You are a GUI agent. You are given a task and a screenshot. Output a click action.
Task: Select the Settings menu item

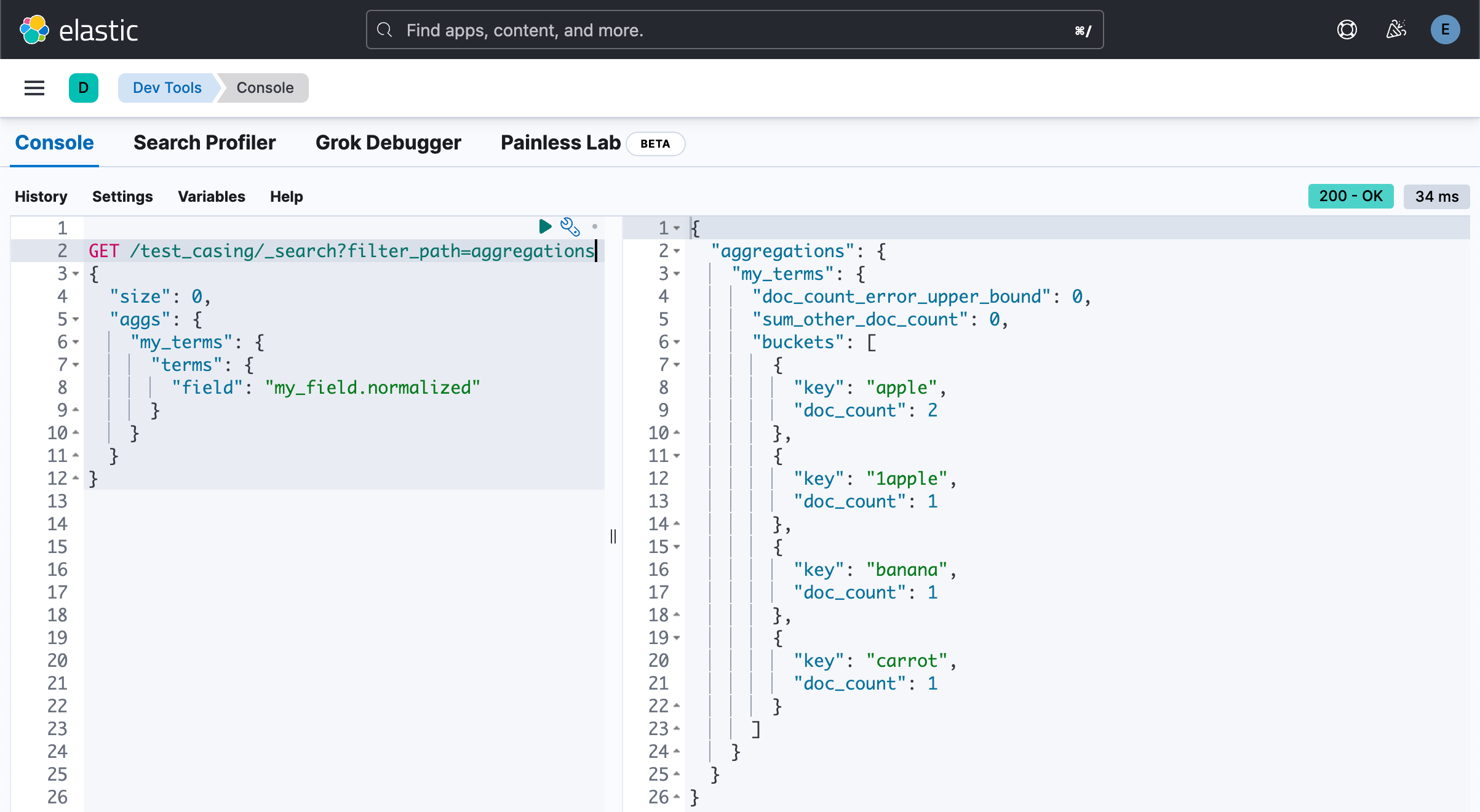pos(122,196)
